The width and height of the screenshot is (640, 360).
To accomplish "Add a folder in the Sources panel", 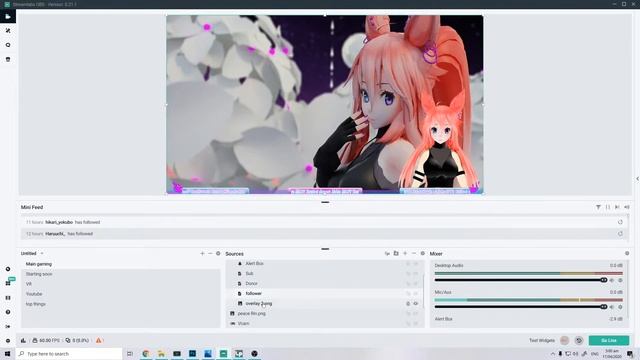I will (396, 253).
